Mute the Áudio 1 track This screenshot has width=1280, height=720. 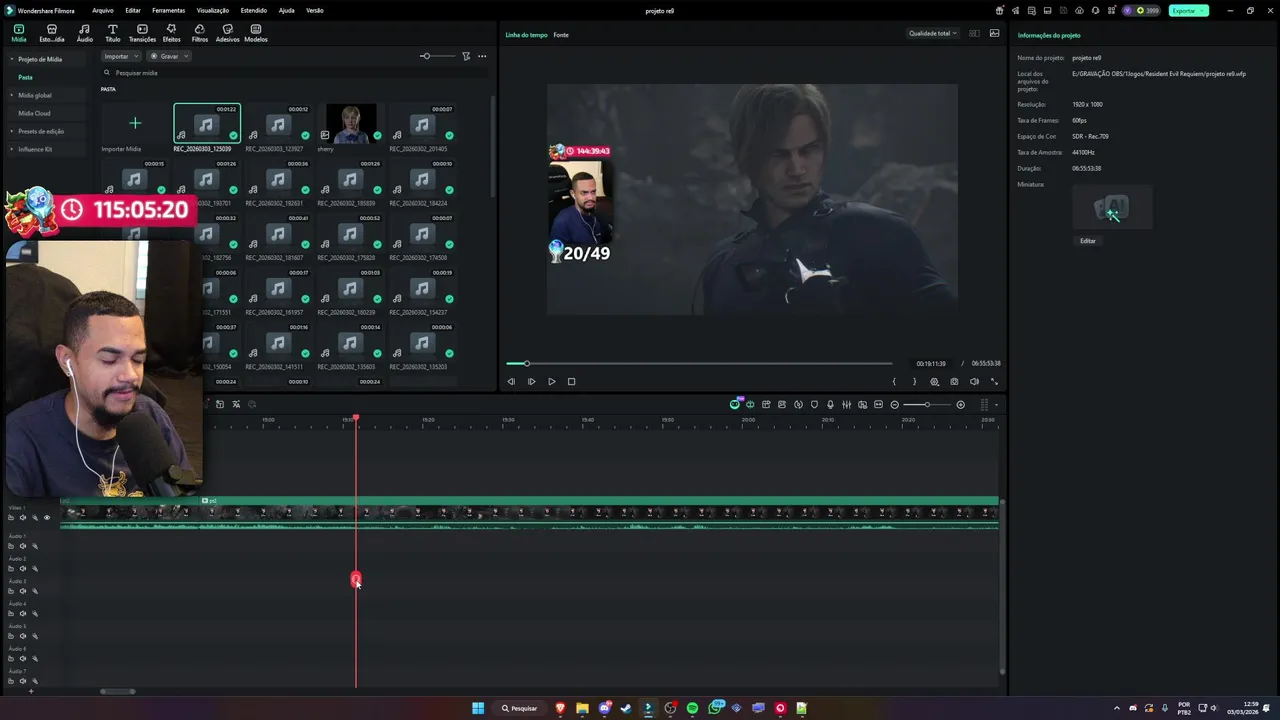coord(23,546)
